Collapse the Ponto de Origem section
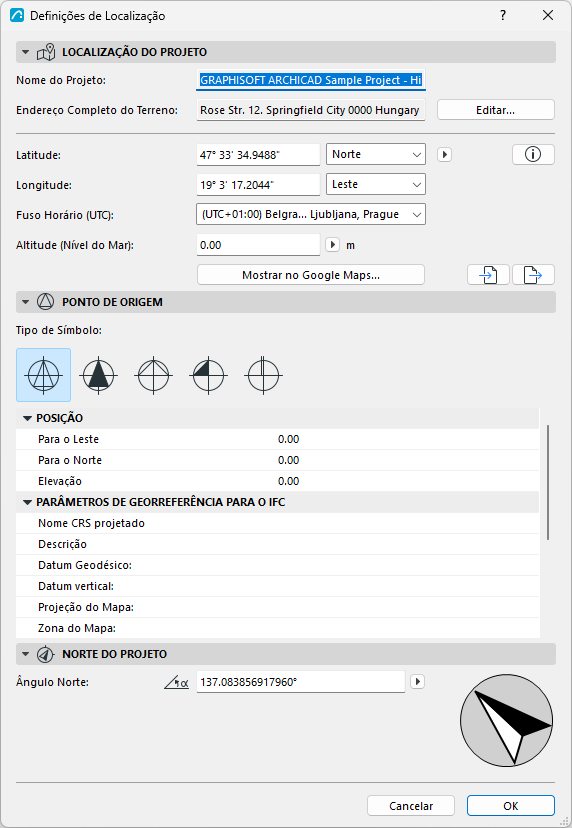 [25, 302]
